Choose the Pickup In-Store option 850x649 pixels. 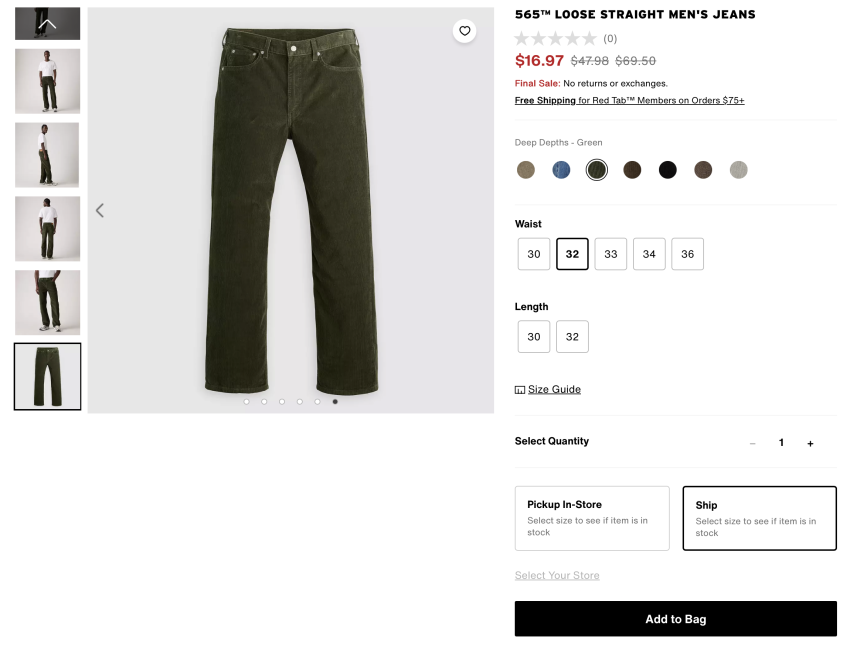click(592, 518)
